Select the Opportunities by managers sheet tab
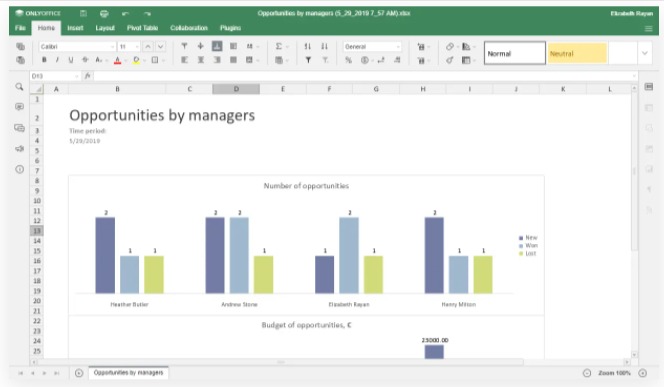 [128, 373]
